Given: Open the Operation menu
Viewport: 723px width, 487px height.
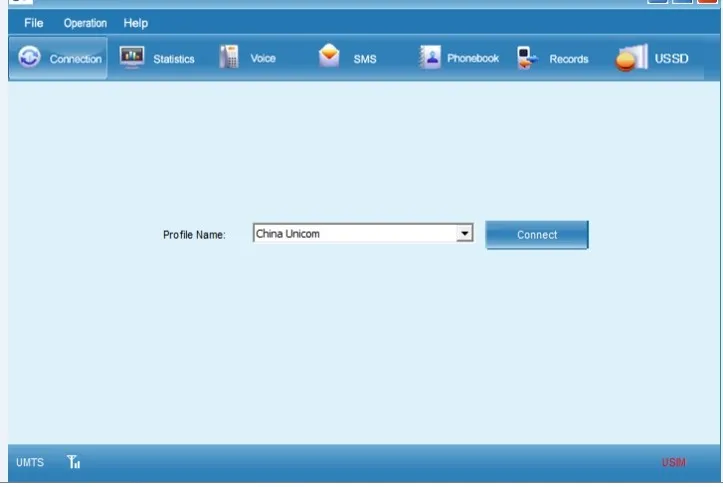Looking at the screenshot, I should click(85, 23).
